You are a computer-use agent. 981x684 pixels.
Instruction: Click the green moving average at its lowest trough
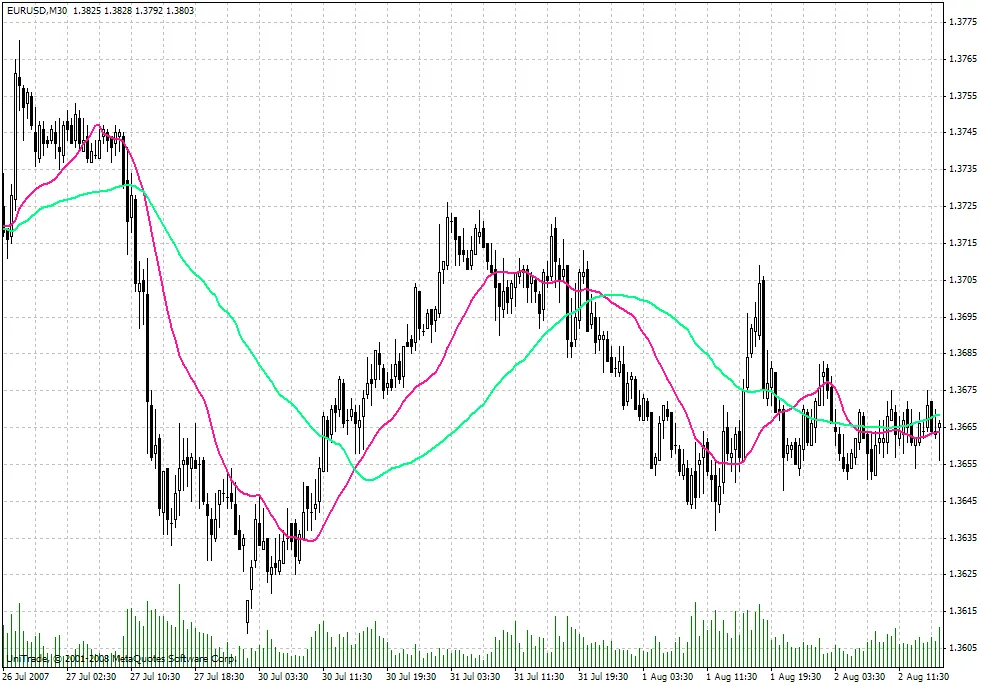click(368, 479)
